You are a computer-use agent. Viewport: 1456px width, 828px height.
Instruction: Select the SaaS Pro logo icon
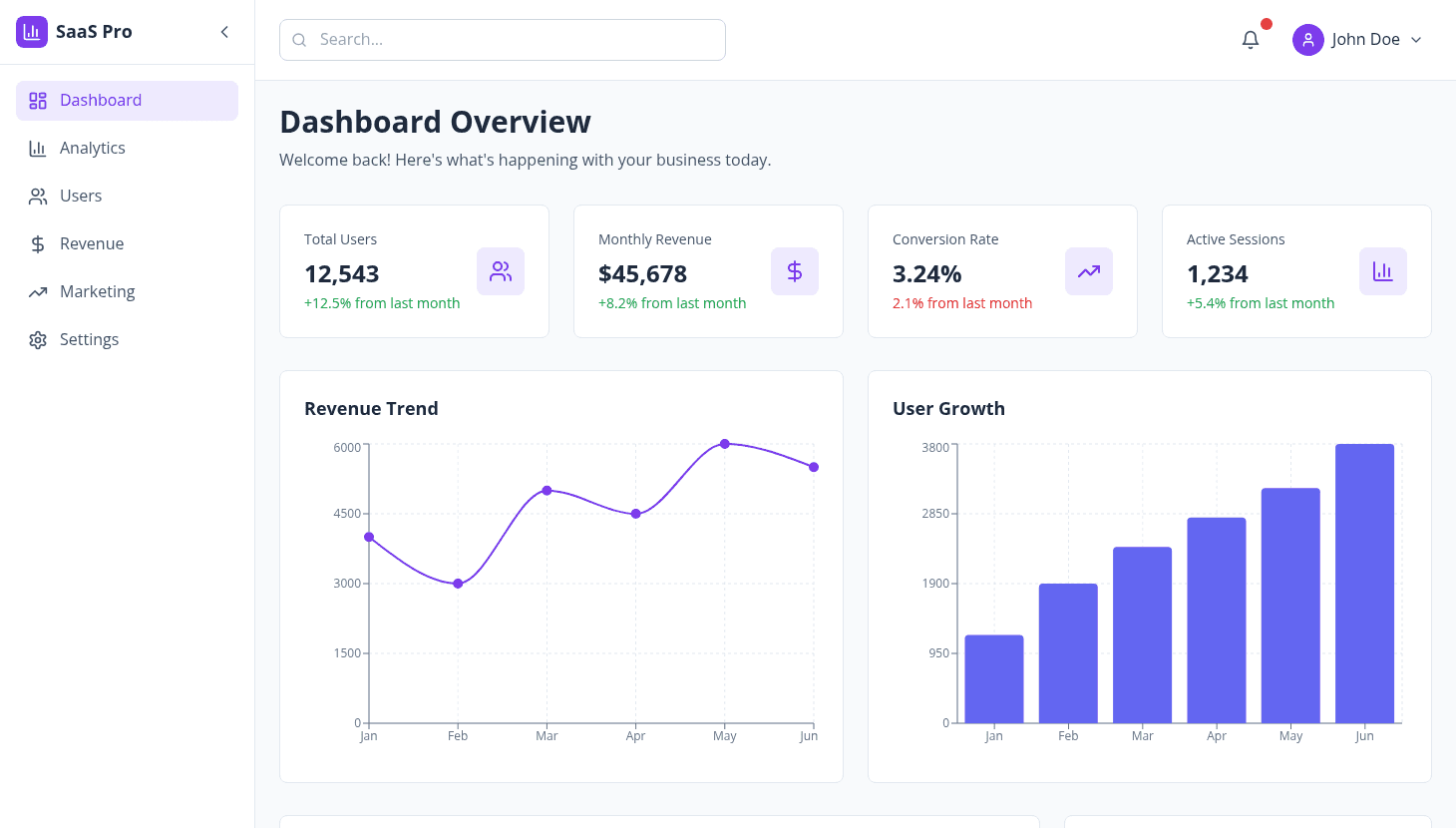click(x=31, y=31)
